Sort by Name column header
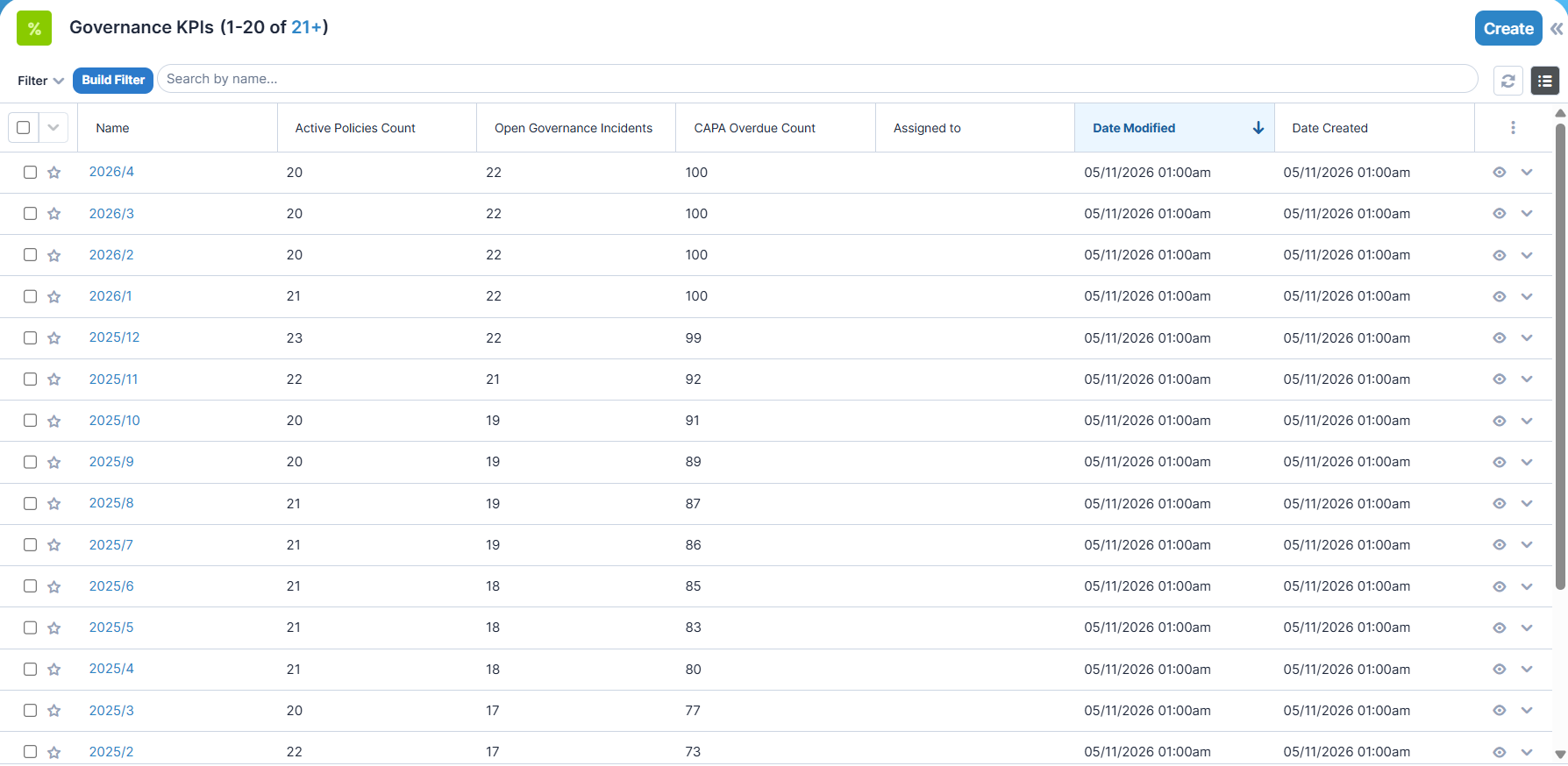 click(112, 128)
